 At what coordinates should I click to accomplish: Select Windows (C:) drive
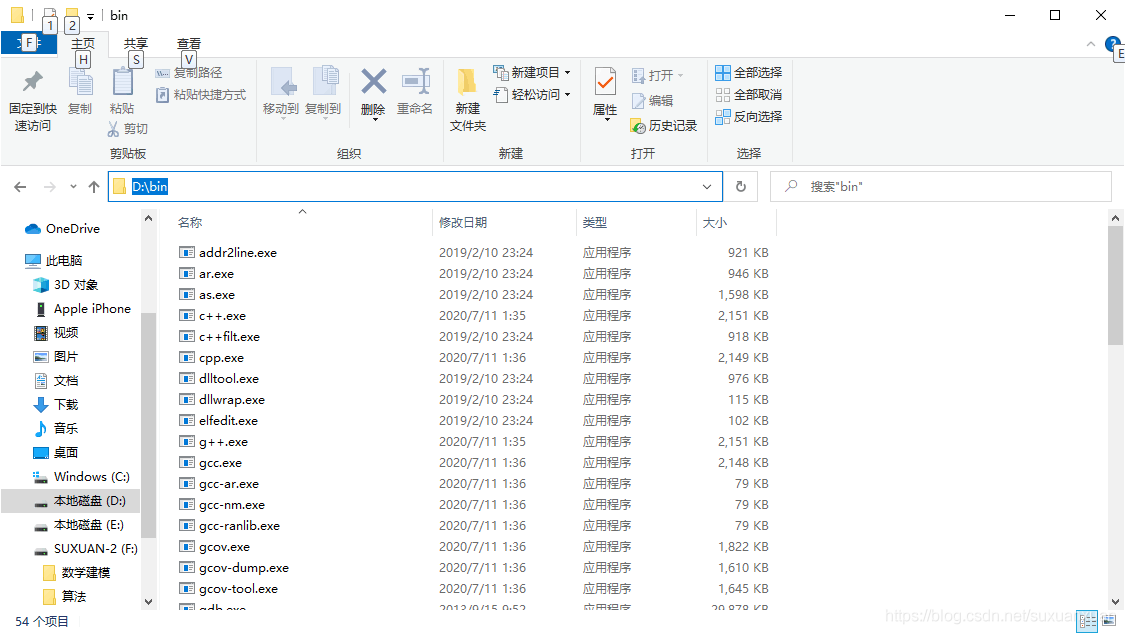[x=81, y=476]
